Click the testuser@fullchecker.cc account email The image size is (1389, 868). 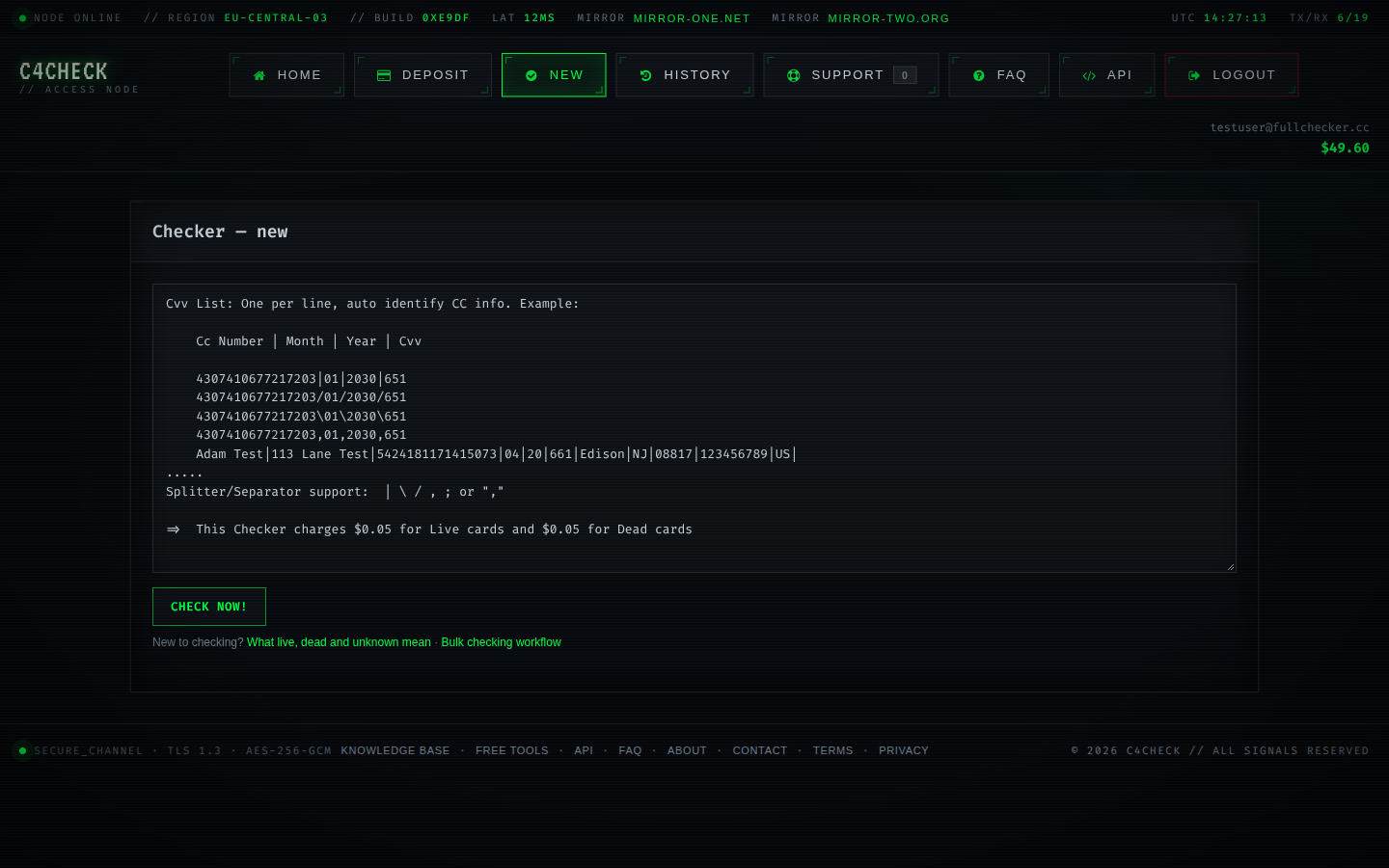1290,127
